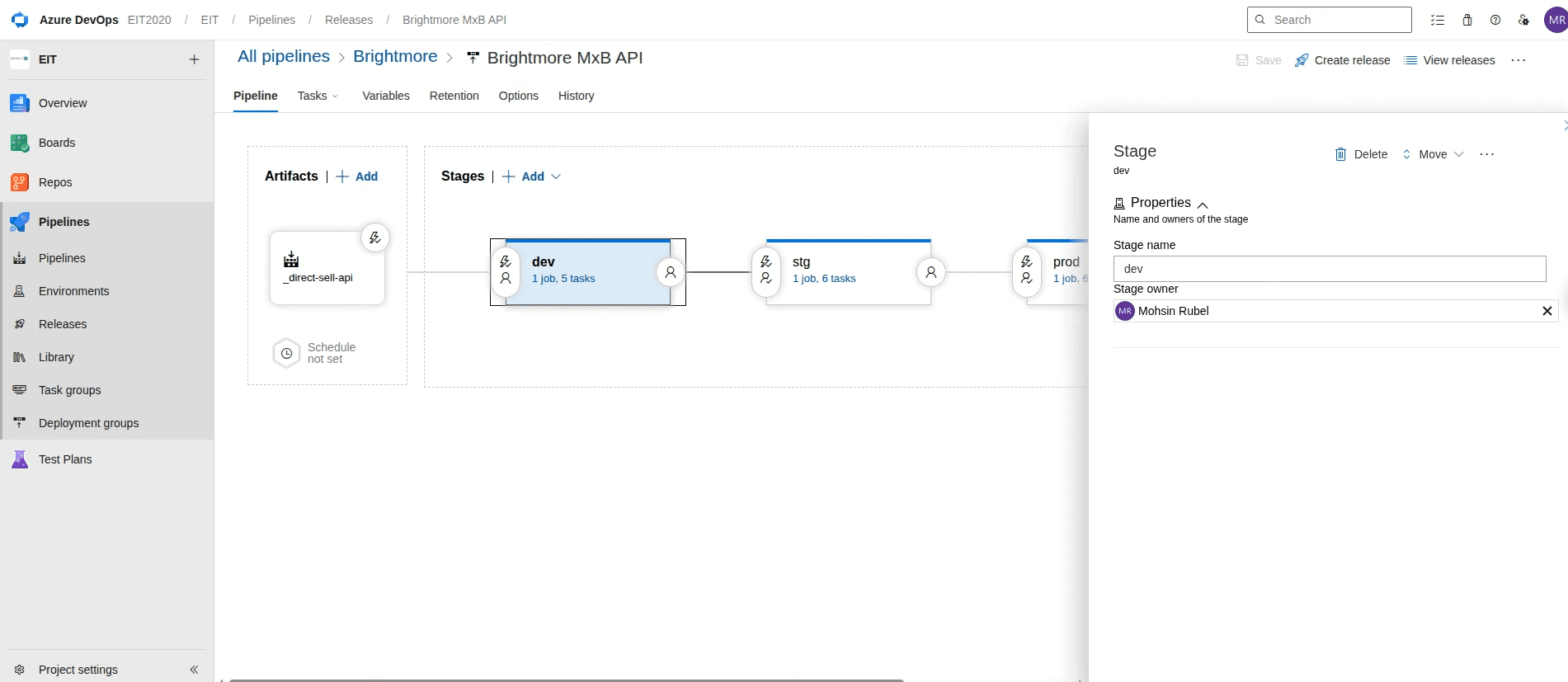Viewport: 1568px width, 682px height.
Task: Switch to the Pipeline tab
Action: [x=256, y=96]
